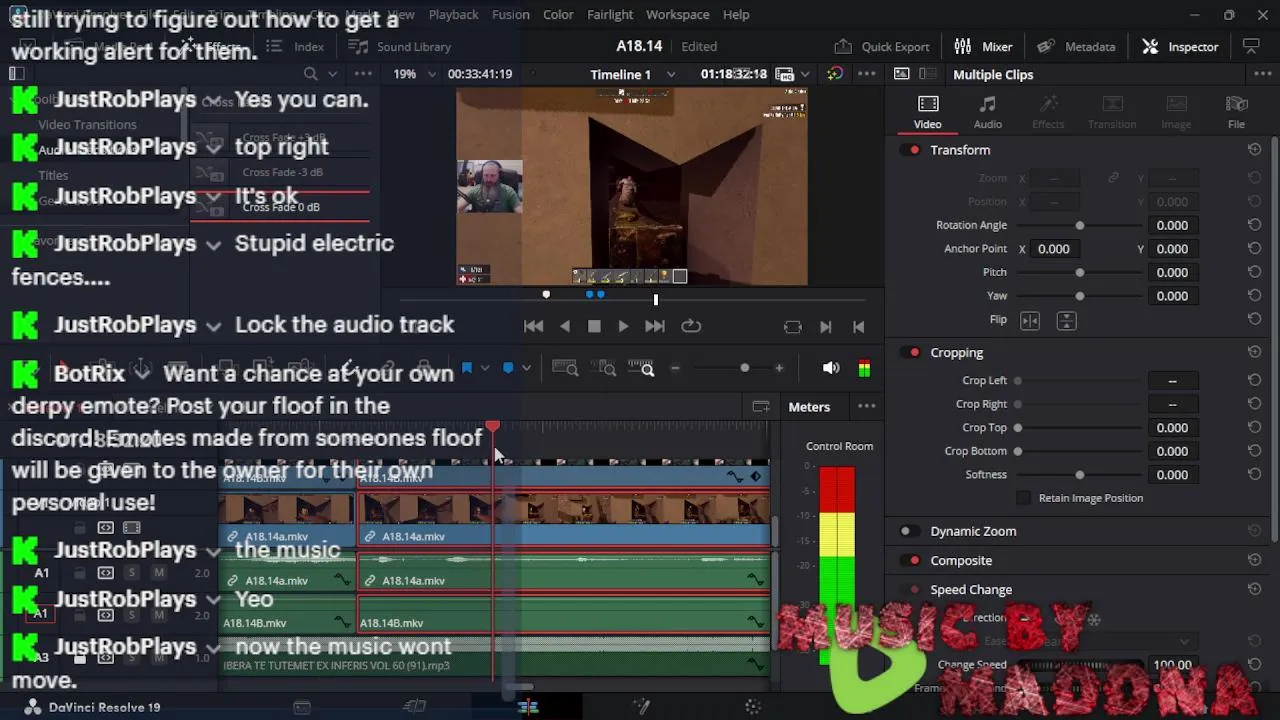Open the Meters panel options dots

867,407
